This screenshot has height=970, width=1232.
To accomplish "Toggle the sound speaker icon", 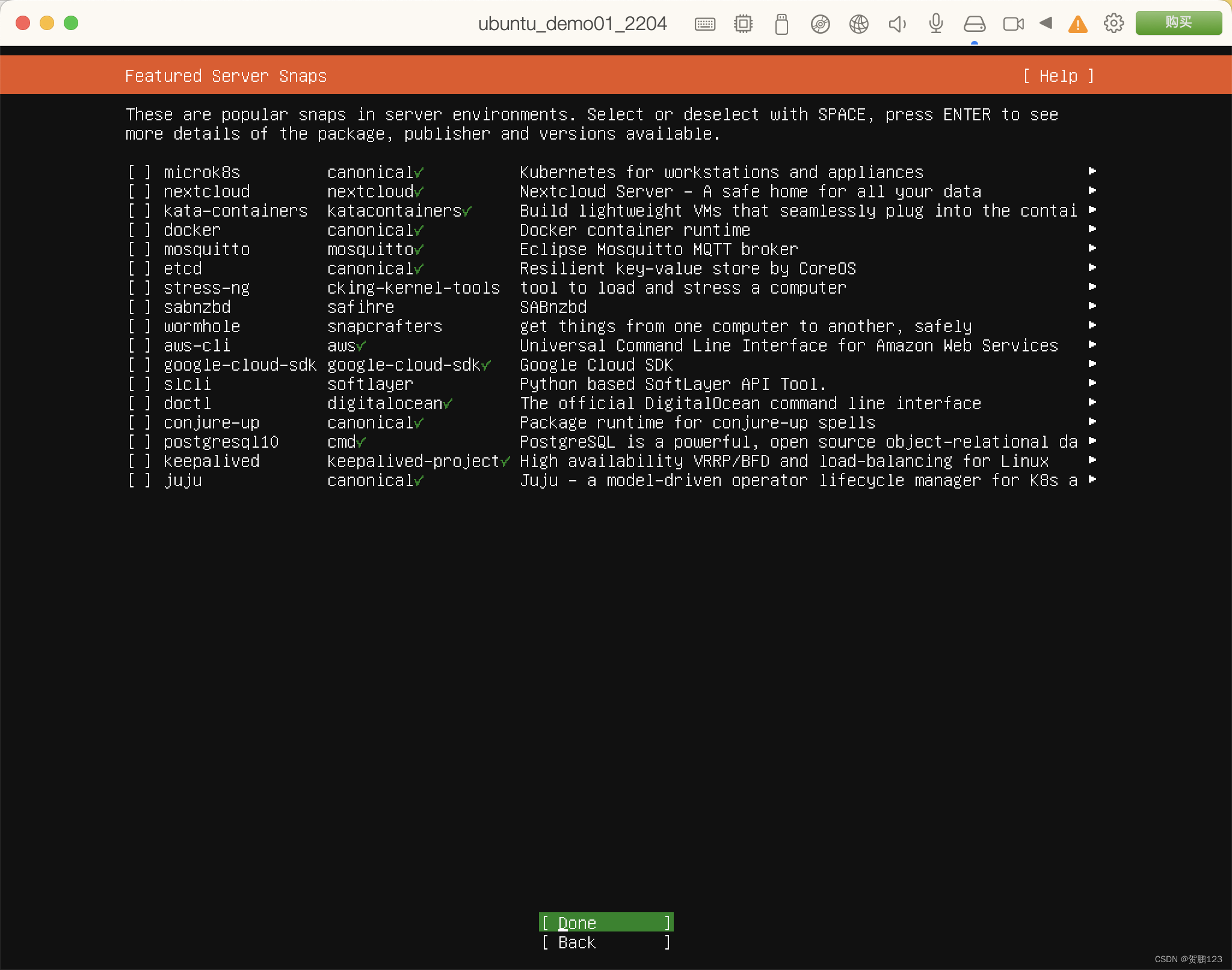I will coord(897,24).
